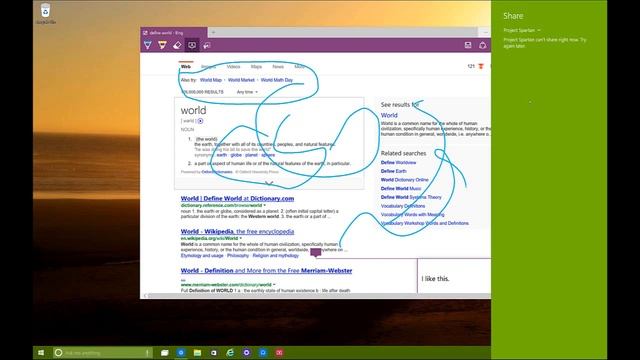Open the Merriam-Webster World definition result
The height and width of the screenshot is (360, 640).
267,271
